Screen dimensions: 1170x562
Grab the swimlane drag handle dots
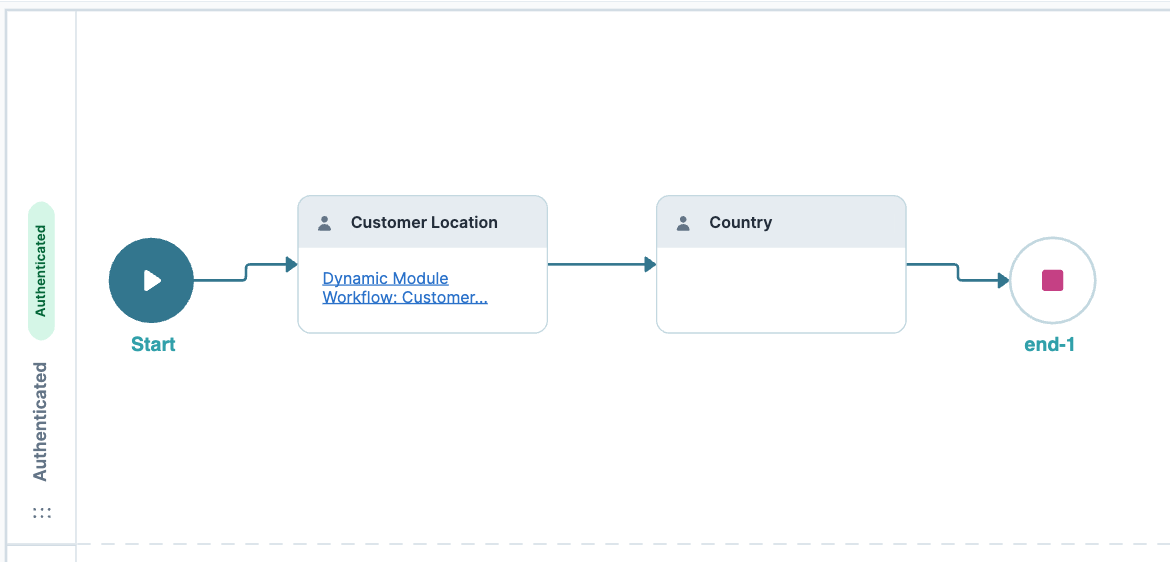coord(42,513)
